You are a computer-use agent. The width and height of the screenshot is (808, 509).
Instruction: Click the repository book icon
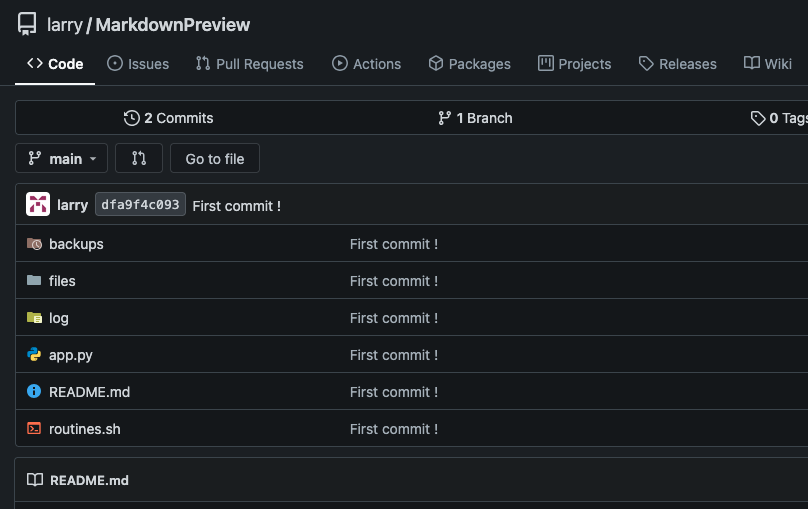[x=27, y=25]
